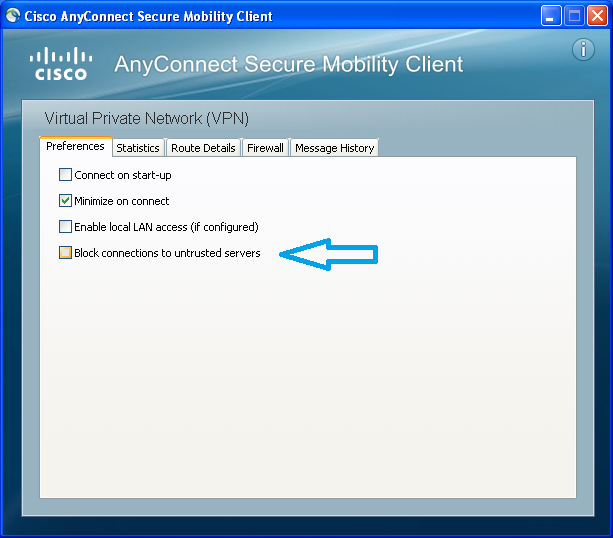
Task: Select the Preferences tab
Action: tap(75, 146)
